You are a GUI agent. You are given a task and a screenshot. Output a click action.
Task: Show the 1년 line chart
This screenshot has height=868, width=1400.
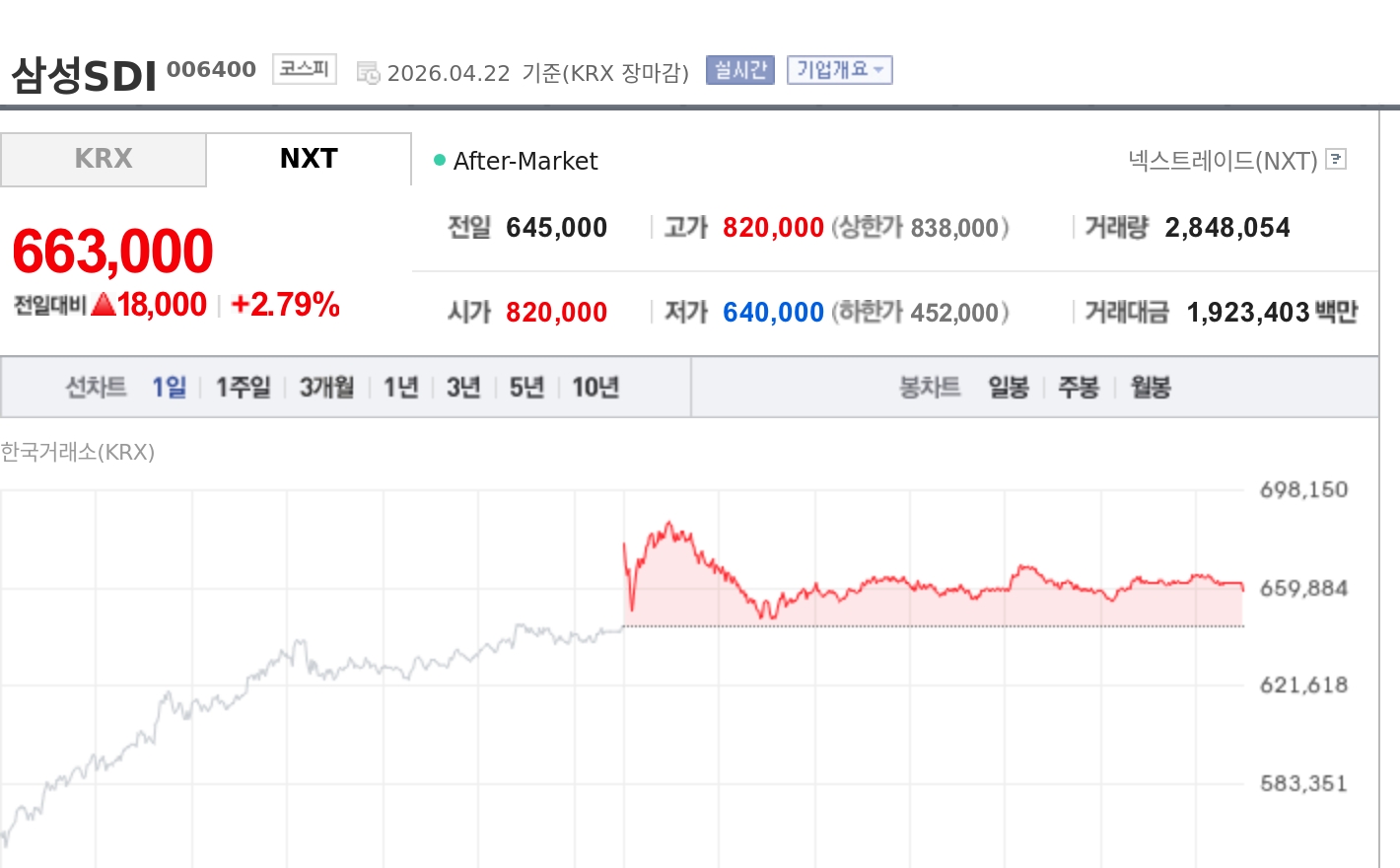click(401, 387)
